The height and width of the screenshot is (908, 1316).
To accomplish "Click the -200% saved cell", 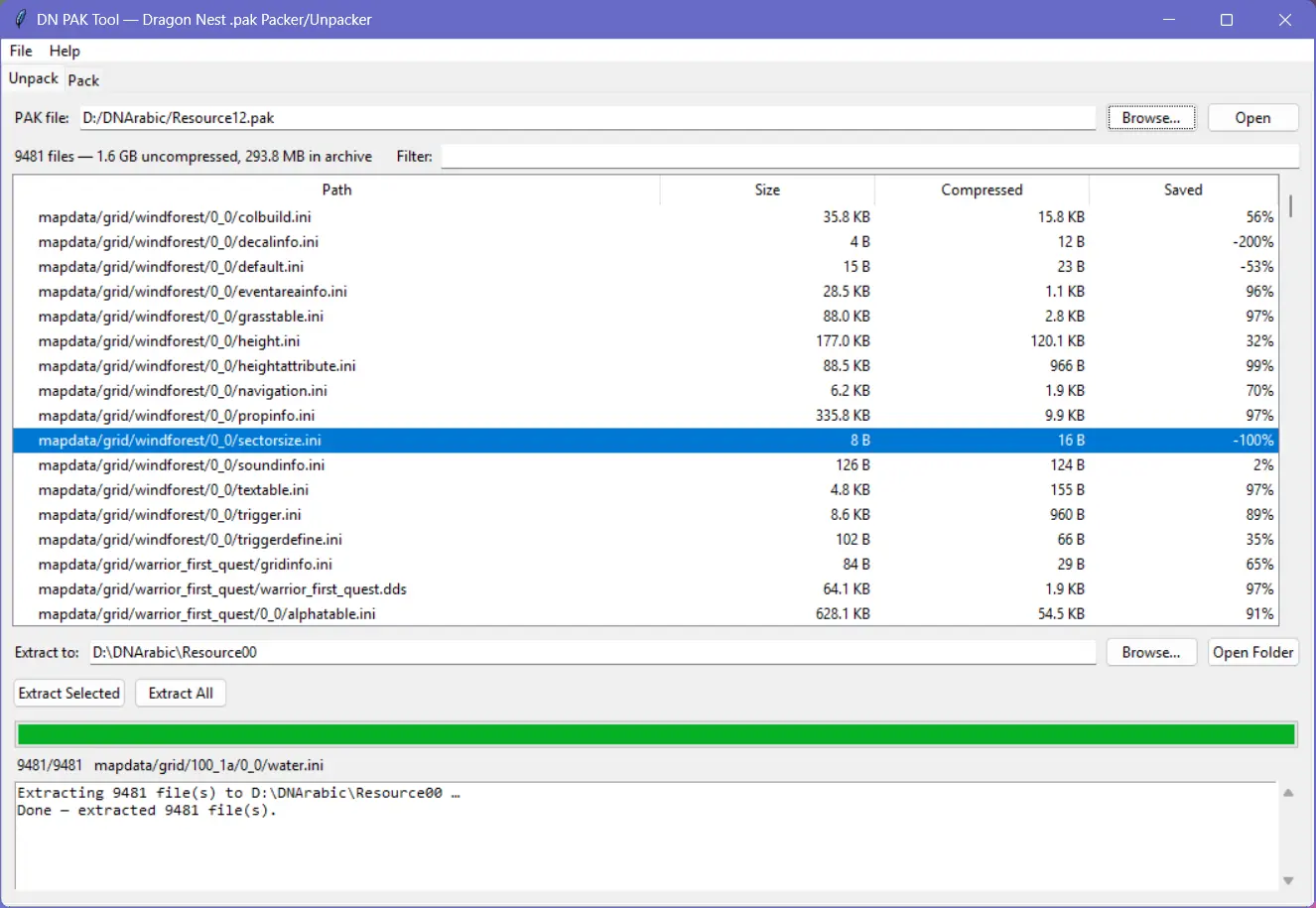I will [1254, 241].
